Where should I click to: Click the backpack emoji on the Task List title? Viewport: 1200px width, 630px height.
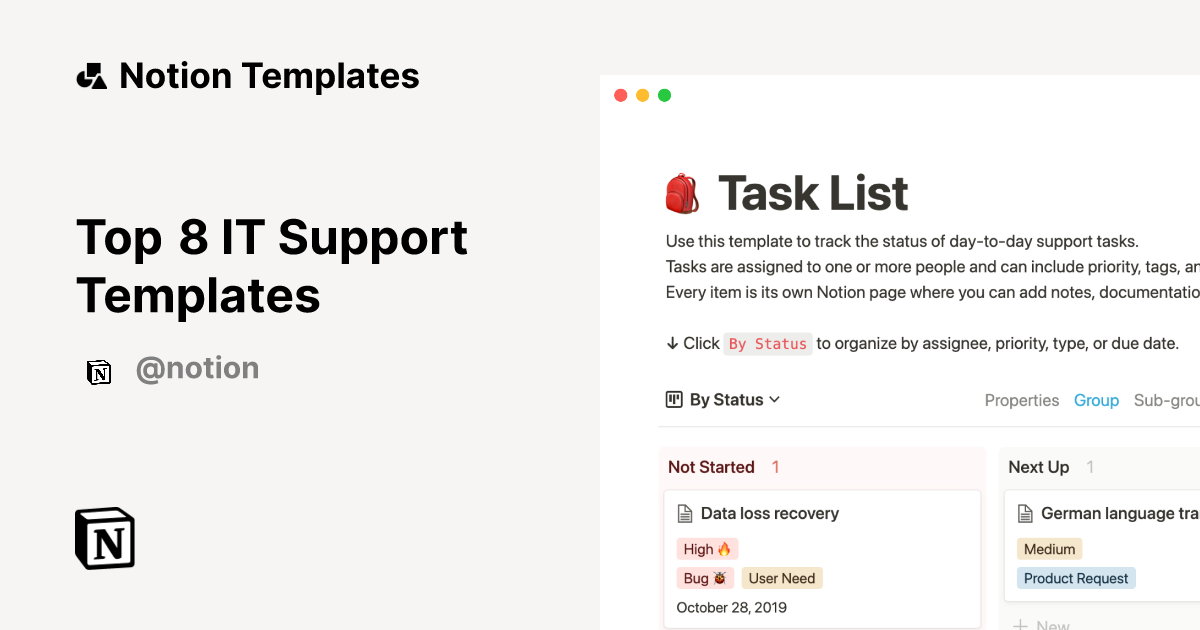(682, 192)
